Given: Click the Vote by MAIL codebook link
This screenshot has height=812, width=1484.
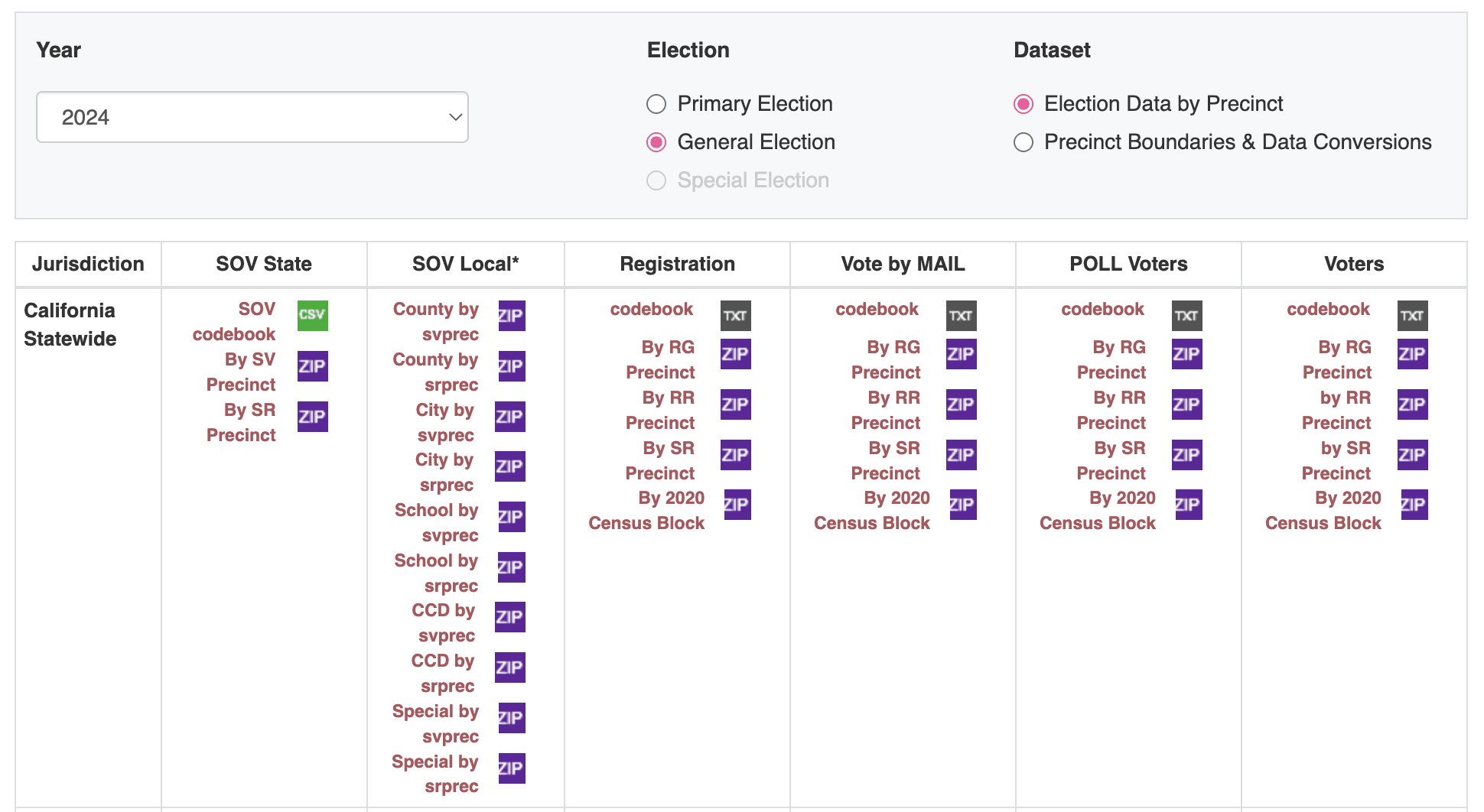Looking at the screenshot, I should (x=877, y=309).
